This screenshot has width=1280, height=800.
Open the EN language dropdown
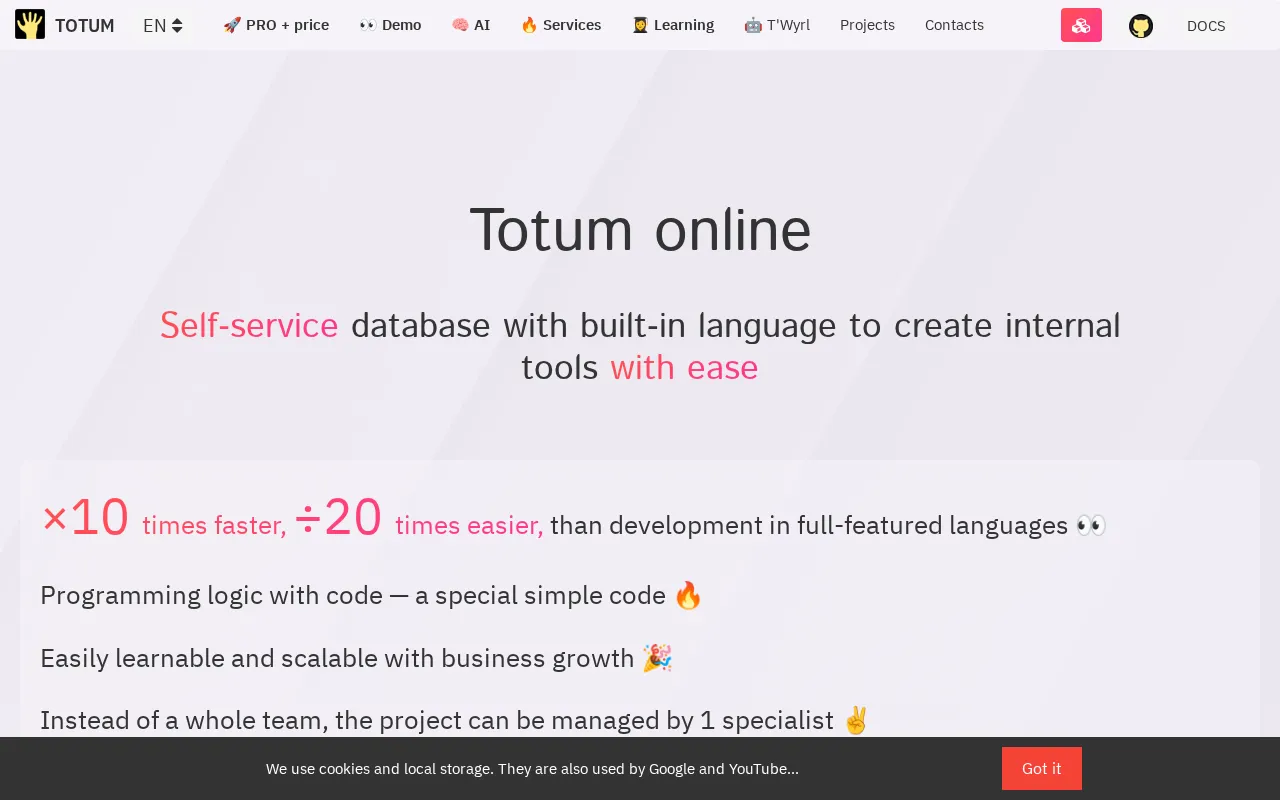(162, 26)
